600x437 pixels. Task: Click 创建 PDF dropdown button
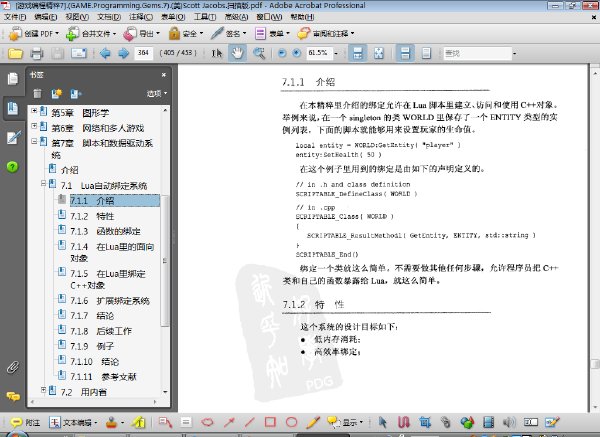tap(34, 34)
